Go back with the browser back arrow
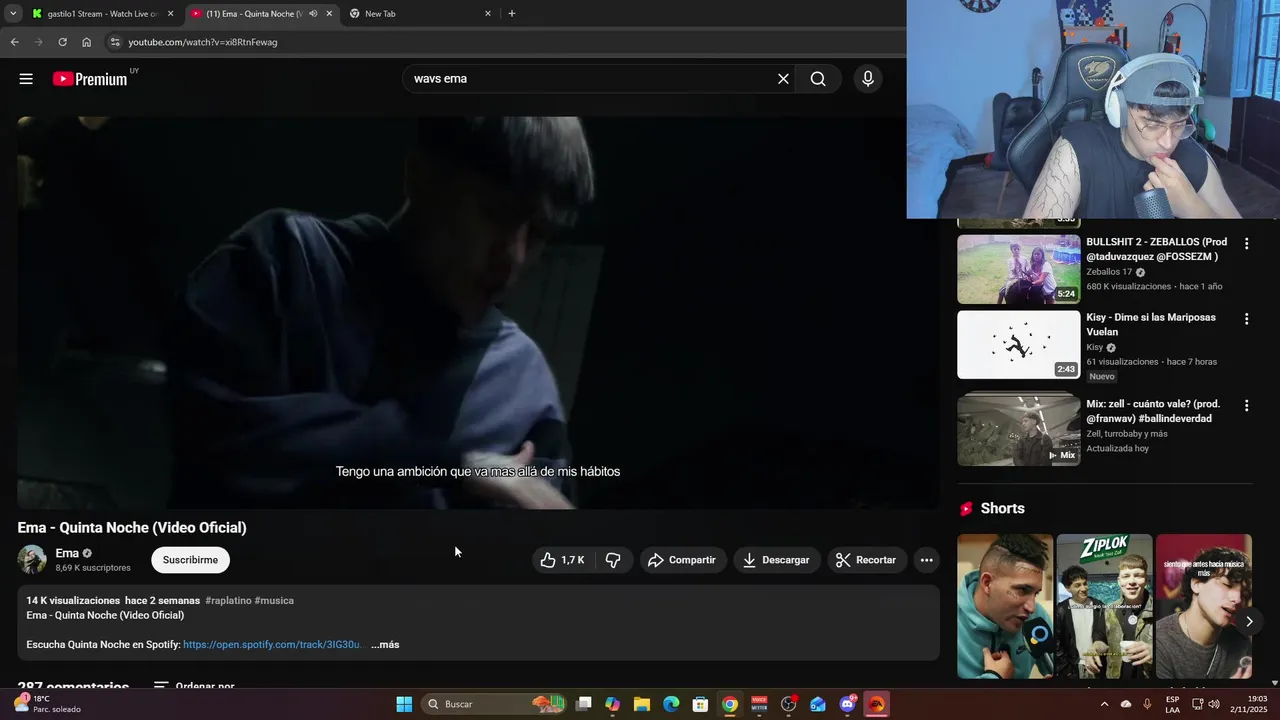 [x=14, y=42]
